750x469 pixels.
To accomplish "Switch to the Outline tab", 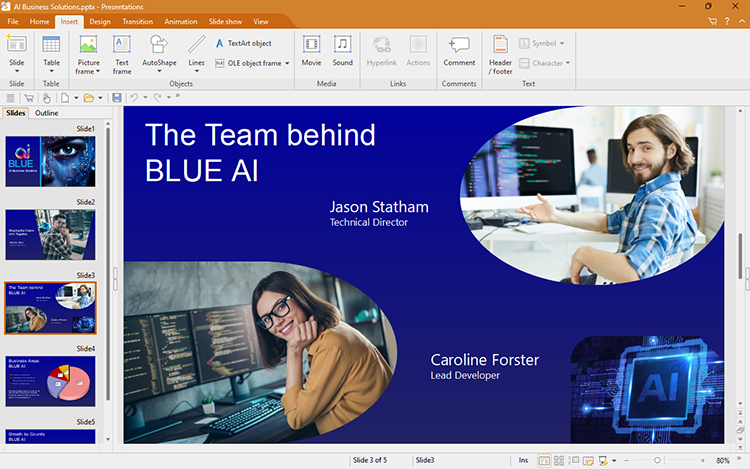I will coord(46,113).
